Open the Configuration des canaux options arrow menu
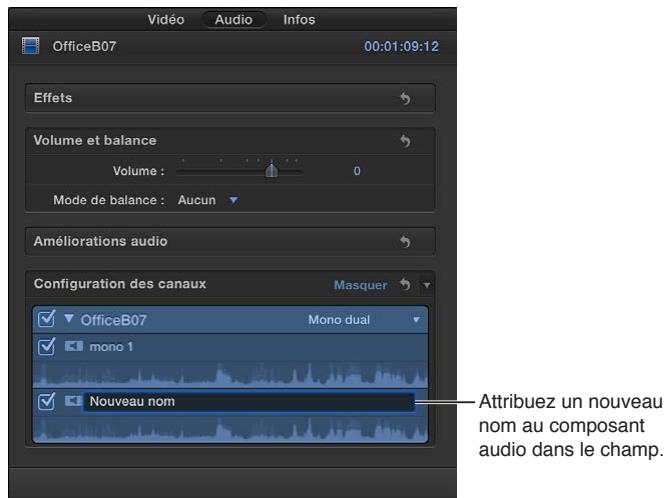The height and width of the screenshot is (498, 665). pyautogui.click(x=427, y=285)
